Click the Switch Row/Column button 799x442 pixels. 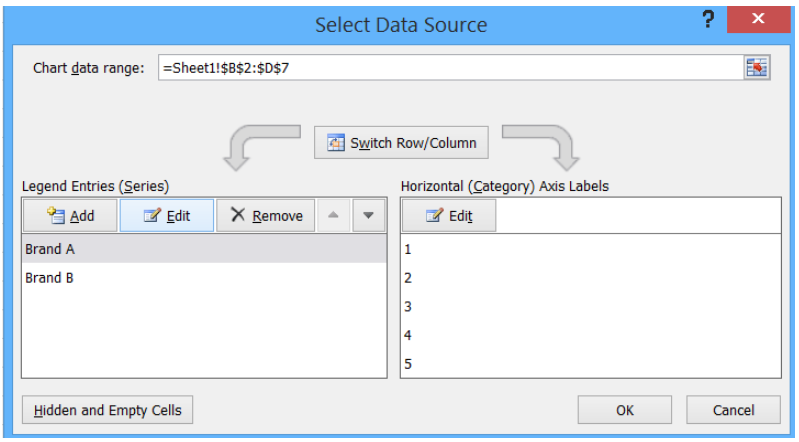click(x=401, y=143)
